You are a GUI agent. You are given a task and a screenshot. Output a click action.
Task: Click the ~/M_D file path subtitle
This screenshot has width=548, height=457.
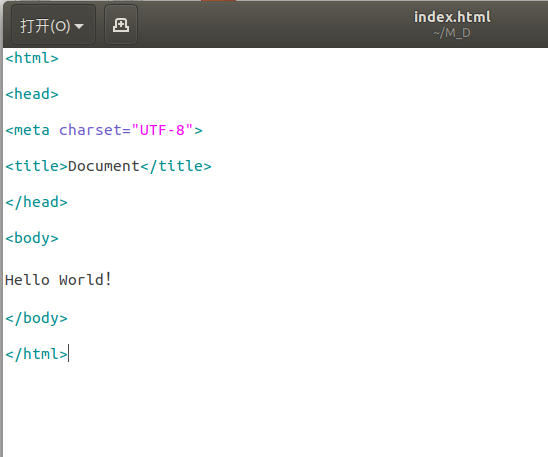452,33
